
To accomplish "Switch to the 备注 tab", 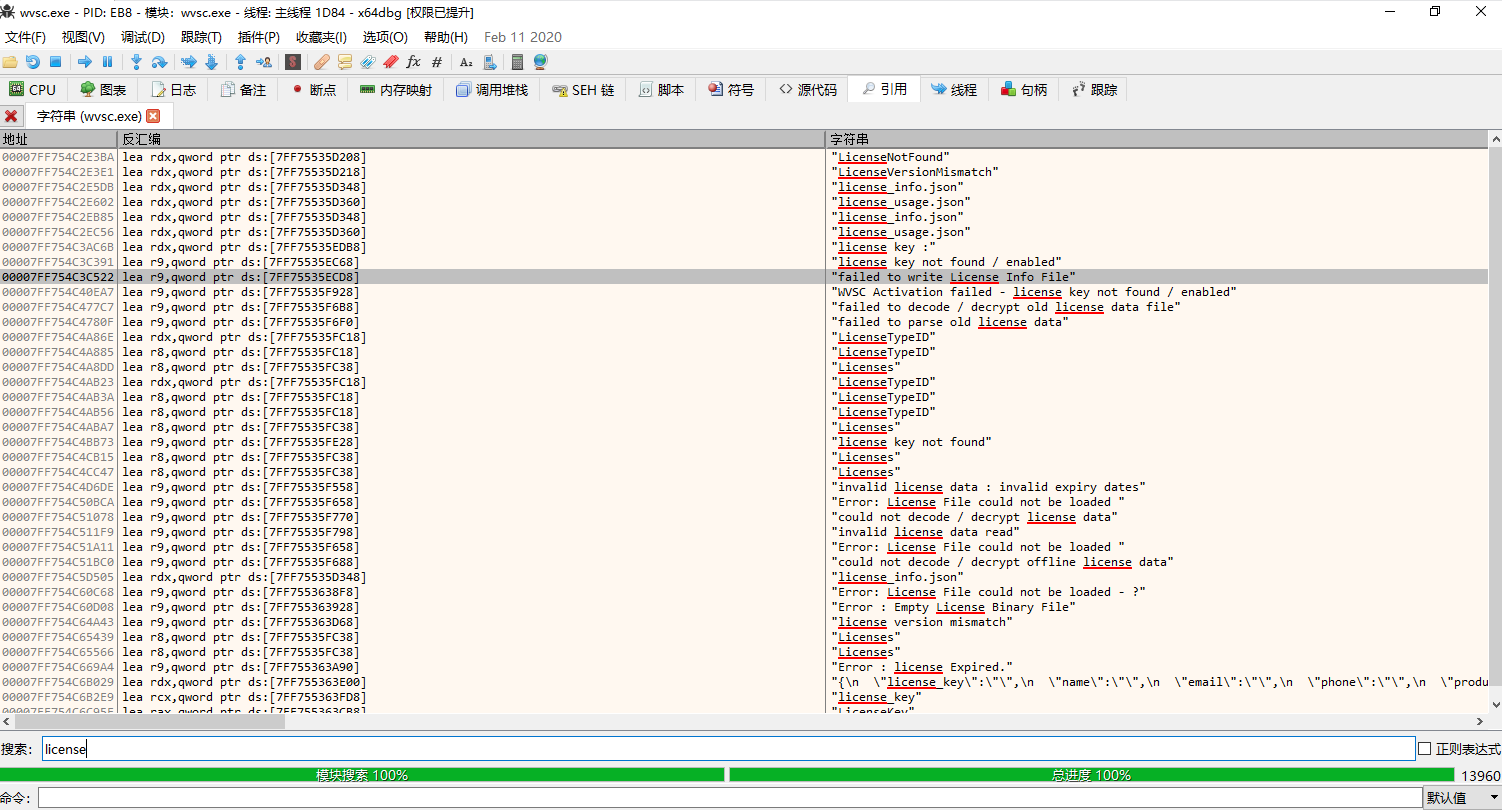I will (243, 89).
